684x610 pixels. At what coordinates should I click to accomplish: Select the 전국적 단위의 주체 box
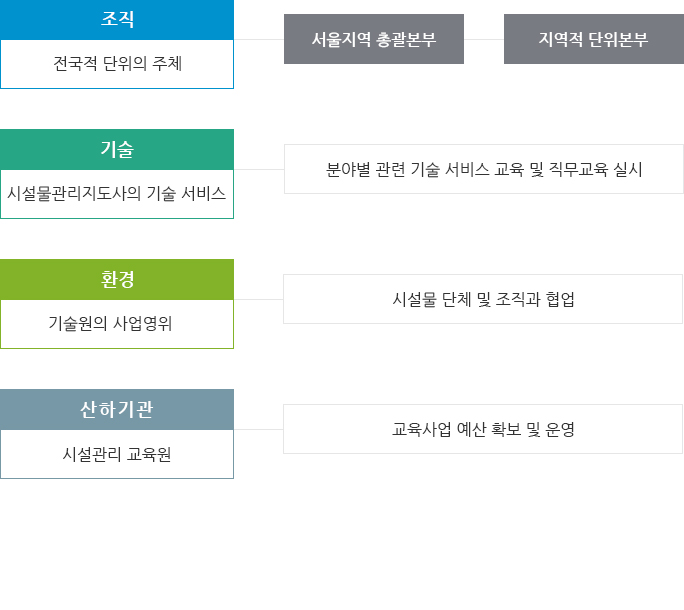117,64
